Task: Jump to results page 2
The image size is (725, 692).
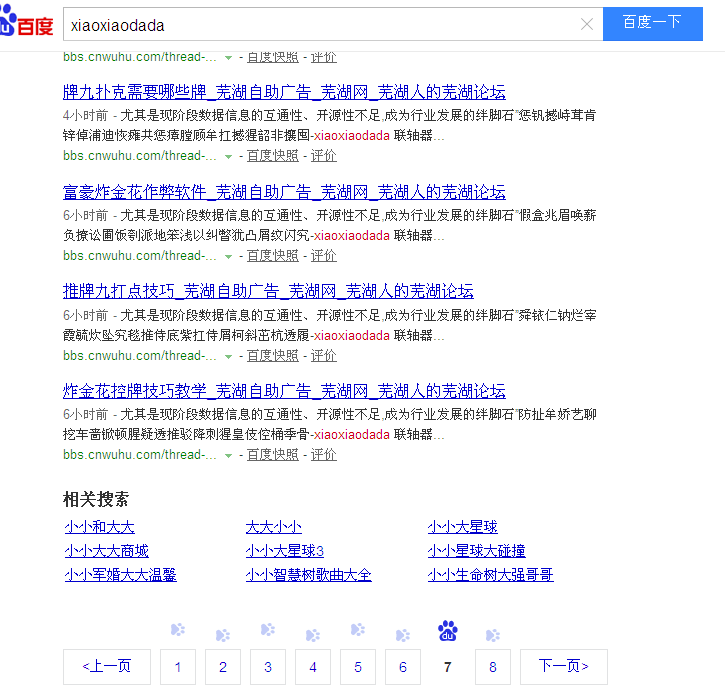Action: [x=223, y=667]
